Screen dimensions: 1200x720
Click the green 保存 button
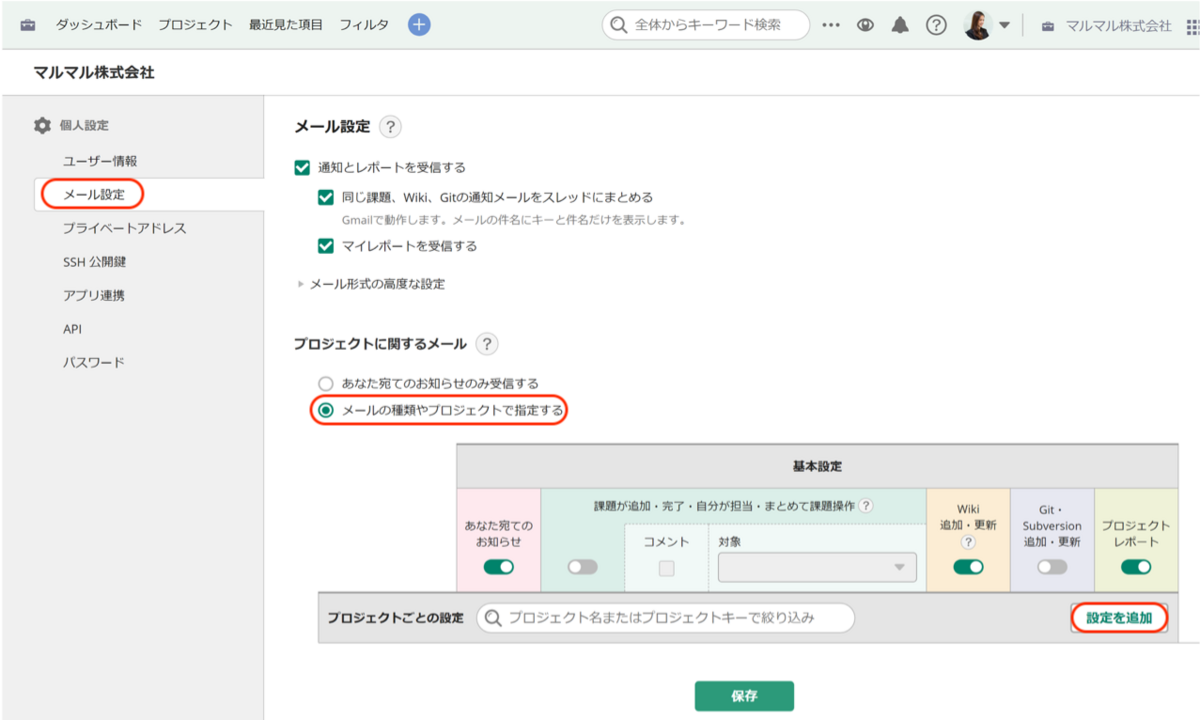(x=744, y=696)
